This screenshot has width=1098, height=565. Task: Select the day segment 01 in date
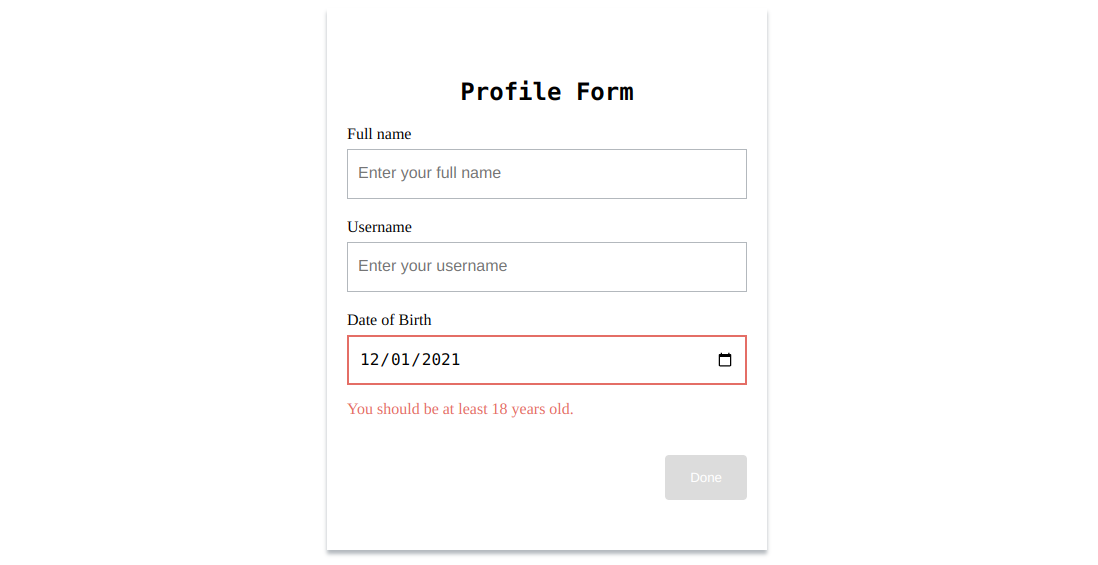click(401, 360)
